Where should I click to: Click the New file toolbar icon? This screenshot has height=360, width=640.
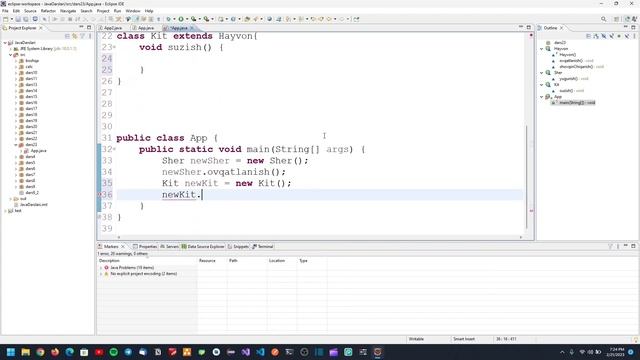coord(5,19)
